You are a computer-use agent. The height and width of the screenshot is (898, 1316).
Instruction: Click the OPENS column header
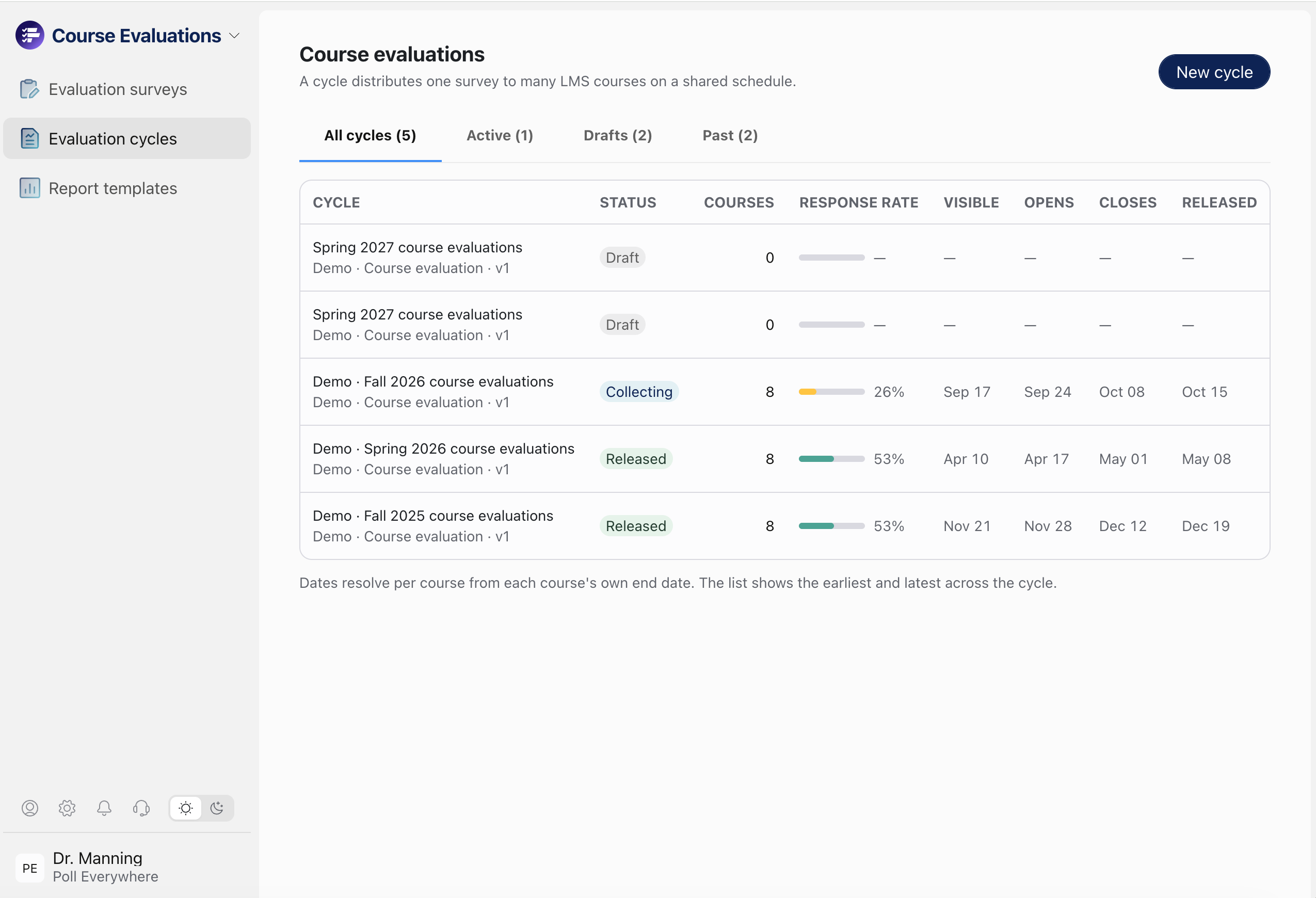(x=1049, y=203)
